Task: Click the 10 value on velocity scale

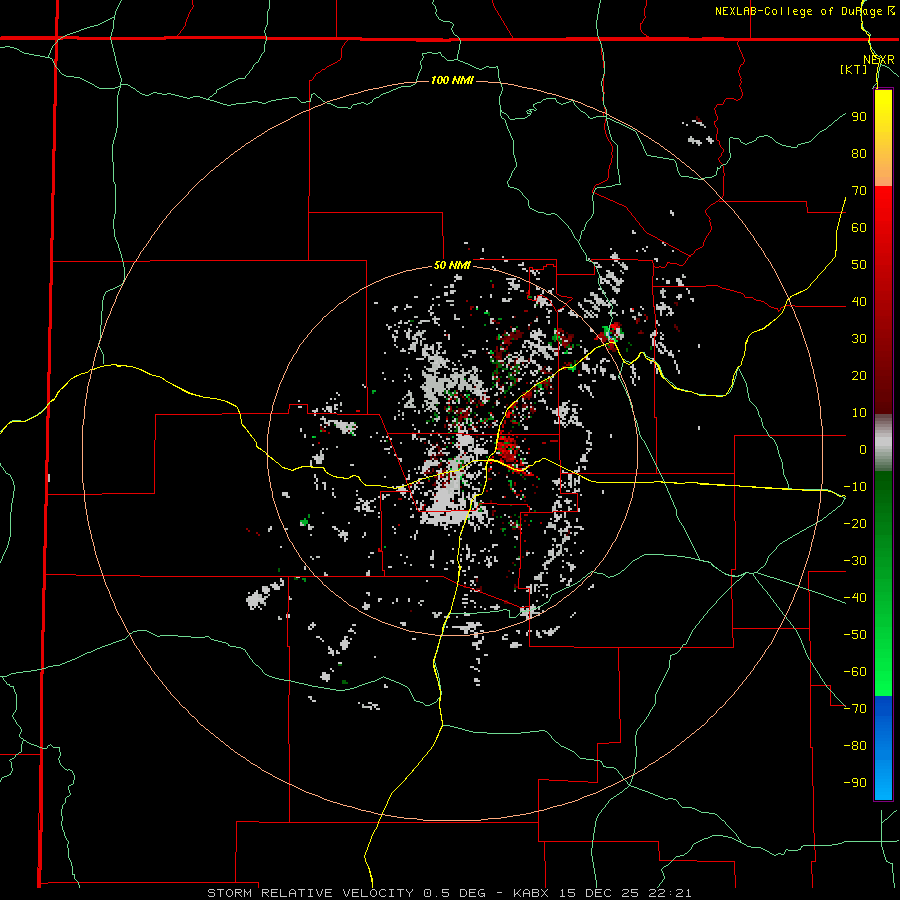Action: click(x=859, y=413)
